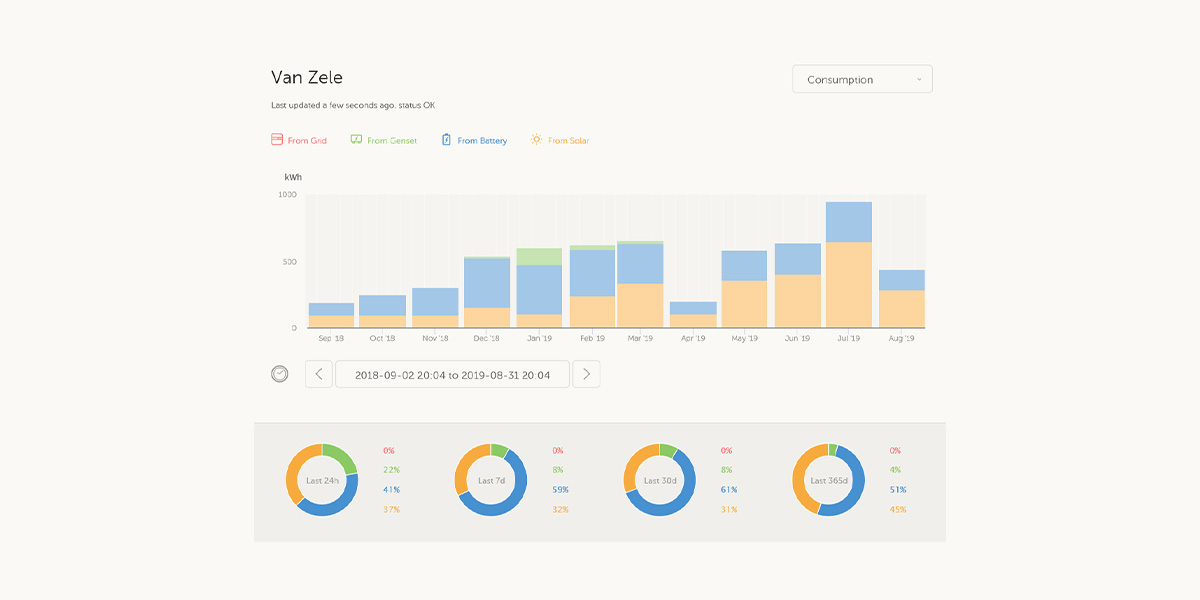This screenshot has width=1200, height=600.
Task: Click the Last 24h donut chart
Action: pos(321,480)
